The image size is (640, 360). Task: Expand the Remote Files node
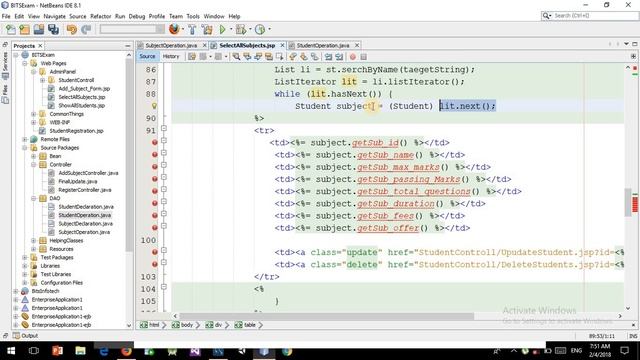pos(25,139)
